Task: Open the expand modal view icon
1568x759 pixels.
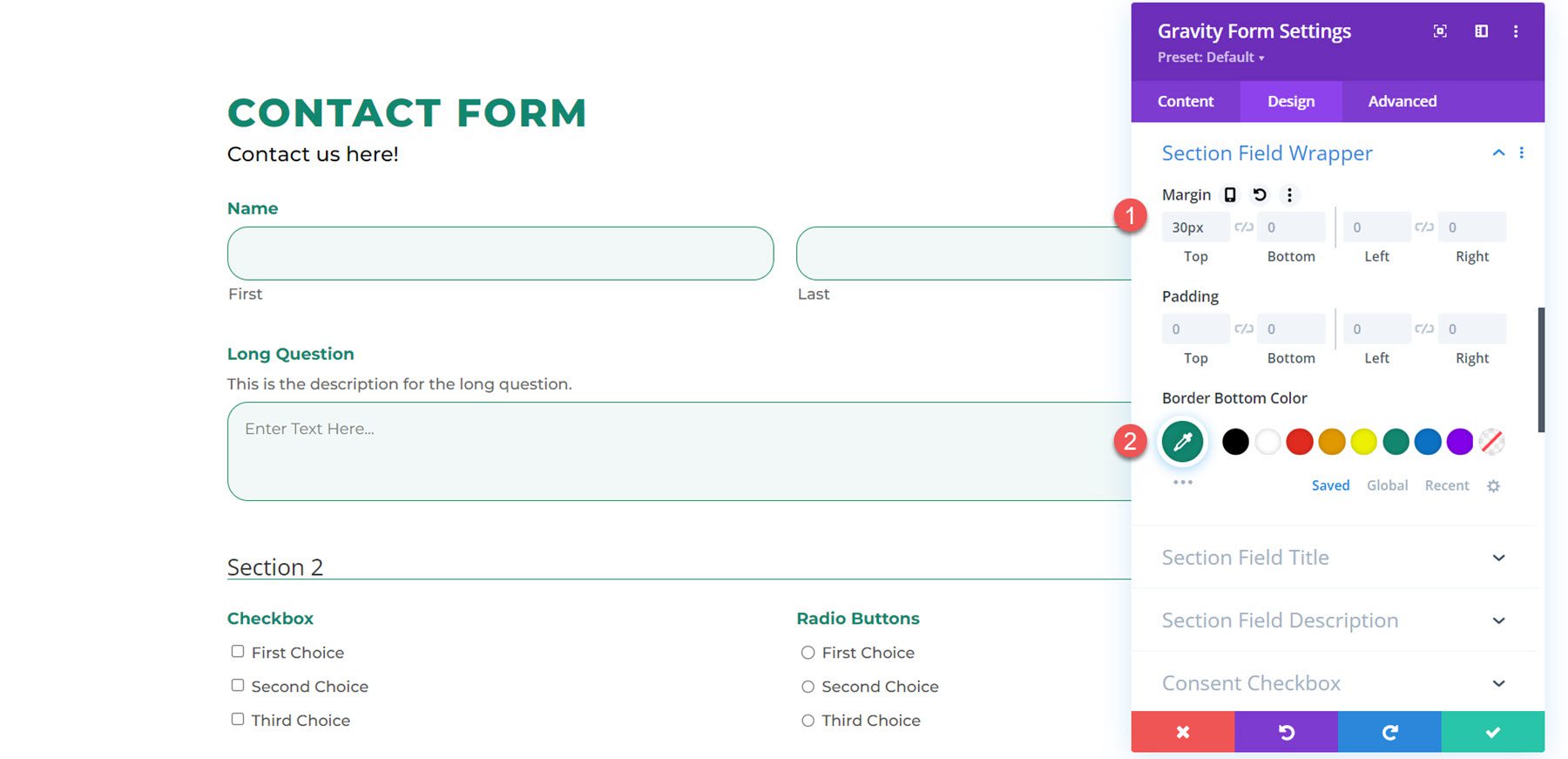Action: click(1439, 30)
